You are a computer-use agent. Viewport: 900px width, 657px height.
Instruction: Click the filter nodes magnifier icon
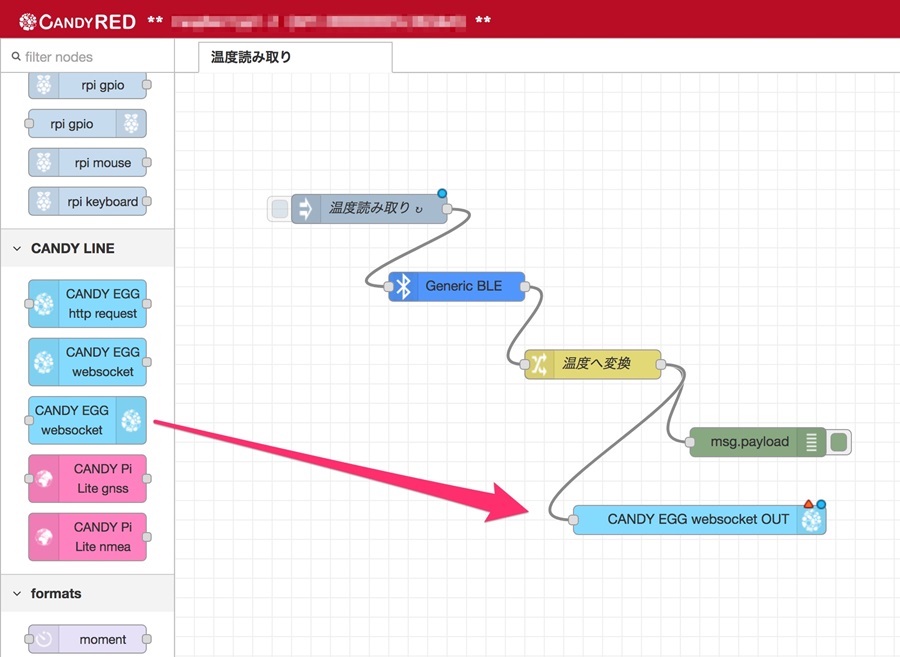click(16, 56)
